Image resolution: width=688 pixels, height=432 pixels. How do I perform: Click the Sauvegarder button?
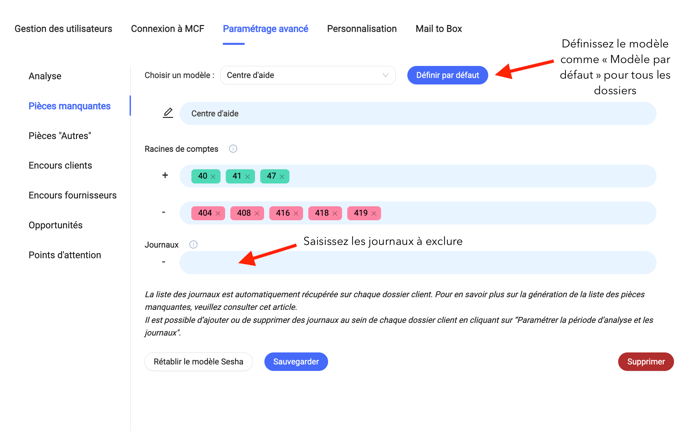[x=296, y=362]
